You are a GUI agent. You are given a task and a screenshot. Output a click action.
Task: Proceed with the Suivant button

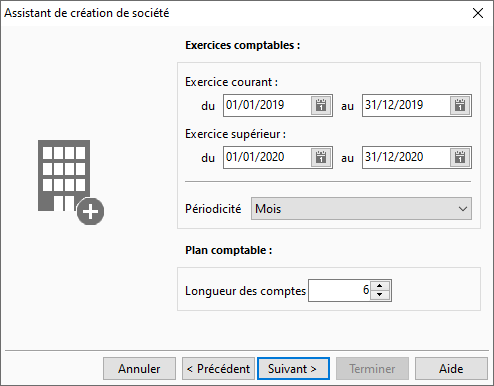point(293,369)
